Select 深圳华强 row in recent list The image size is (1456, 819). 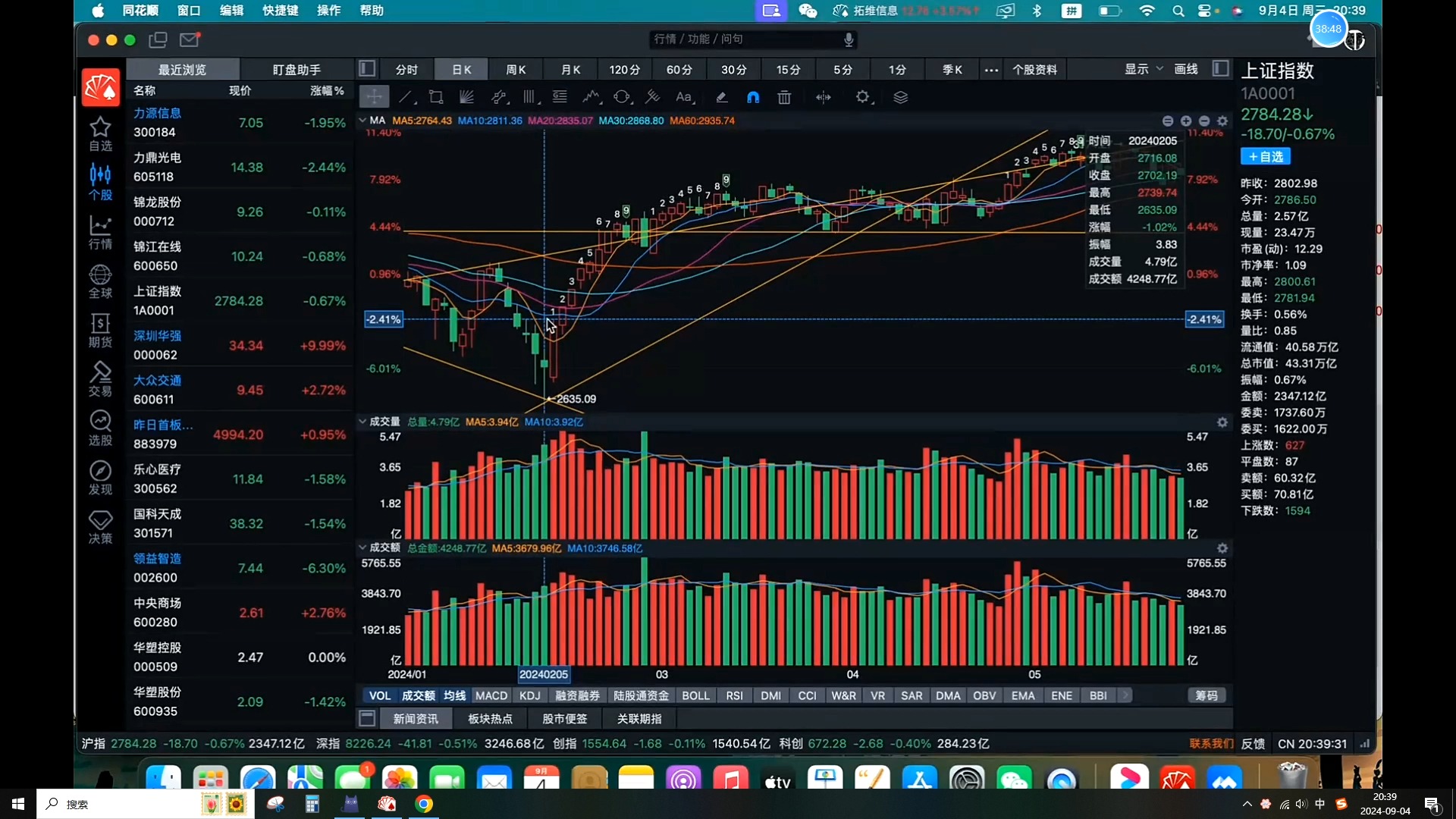tap(240, 346)
